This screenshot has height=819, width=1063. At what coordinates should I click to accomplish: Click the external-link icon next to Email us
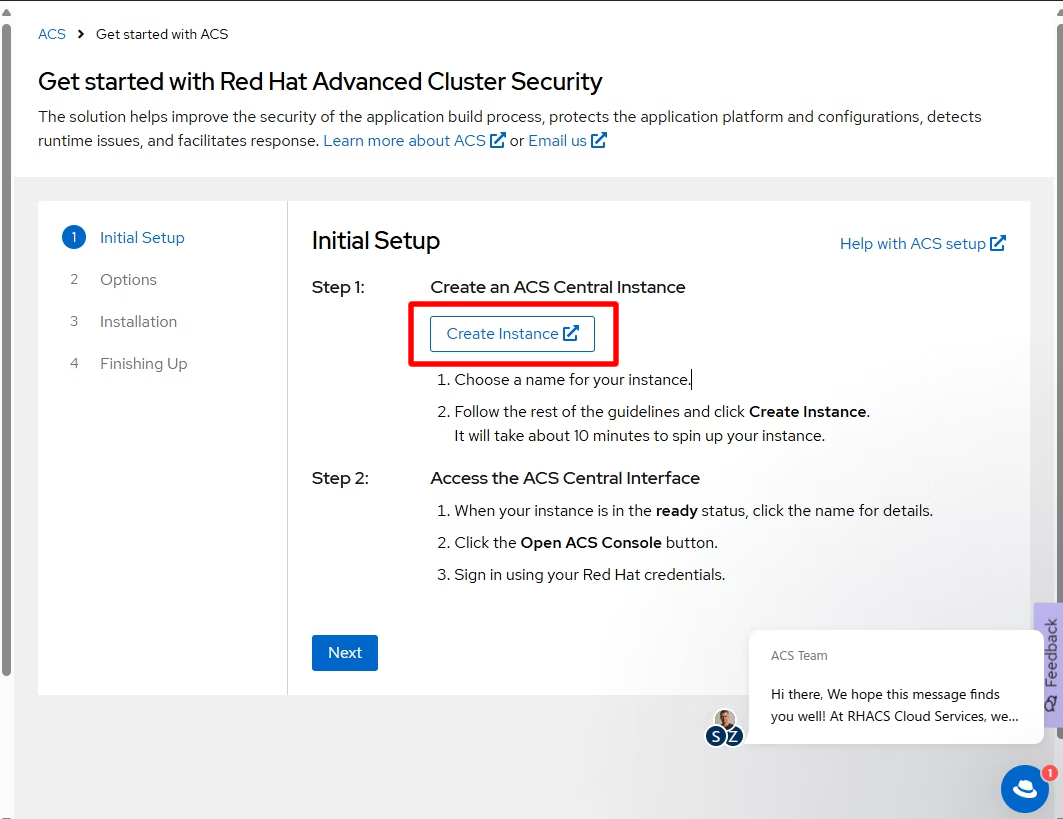tap(597, 140)
